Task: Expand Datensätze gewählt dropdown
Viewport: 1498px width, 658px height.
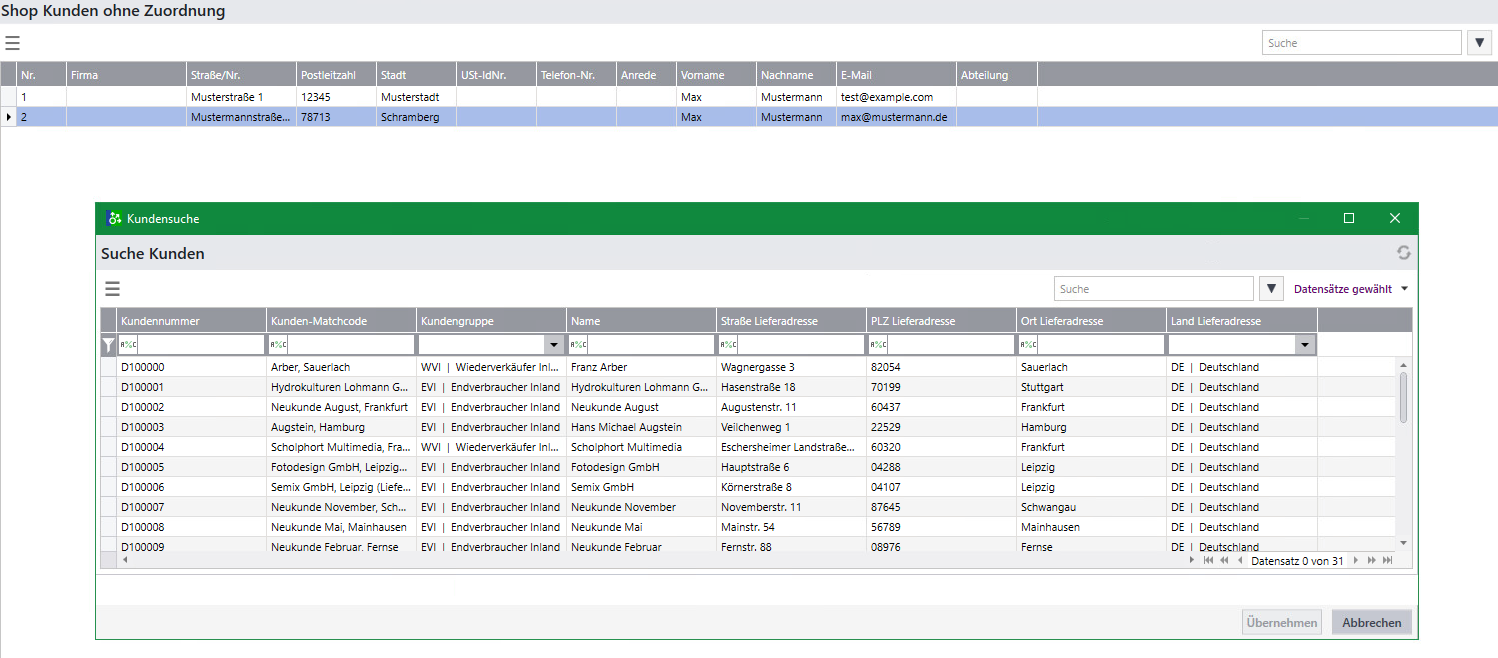Action: [x=1405, y=289]
